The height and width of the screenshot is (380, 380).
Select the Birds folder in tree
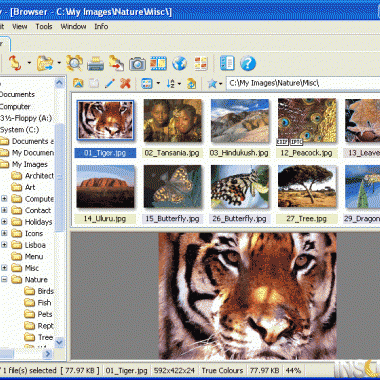[39, 291]
